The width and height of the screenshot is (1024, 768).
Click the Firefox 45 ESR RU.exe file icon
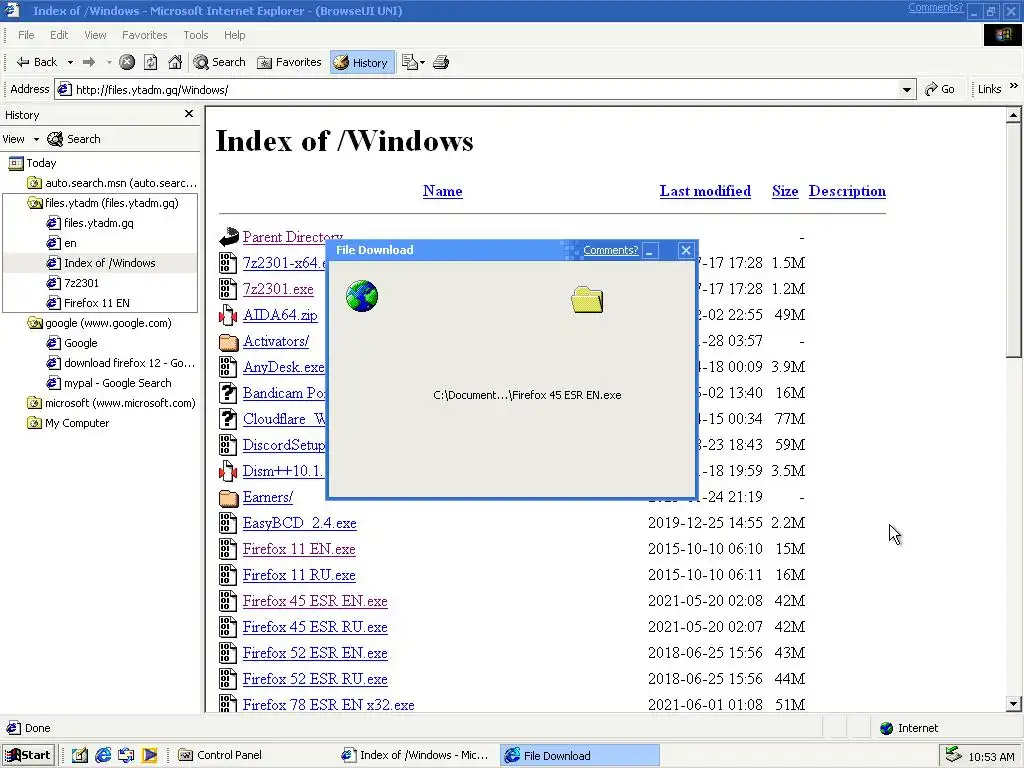227,627
